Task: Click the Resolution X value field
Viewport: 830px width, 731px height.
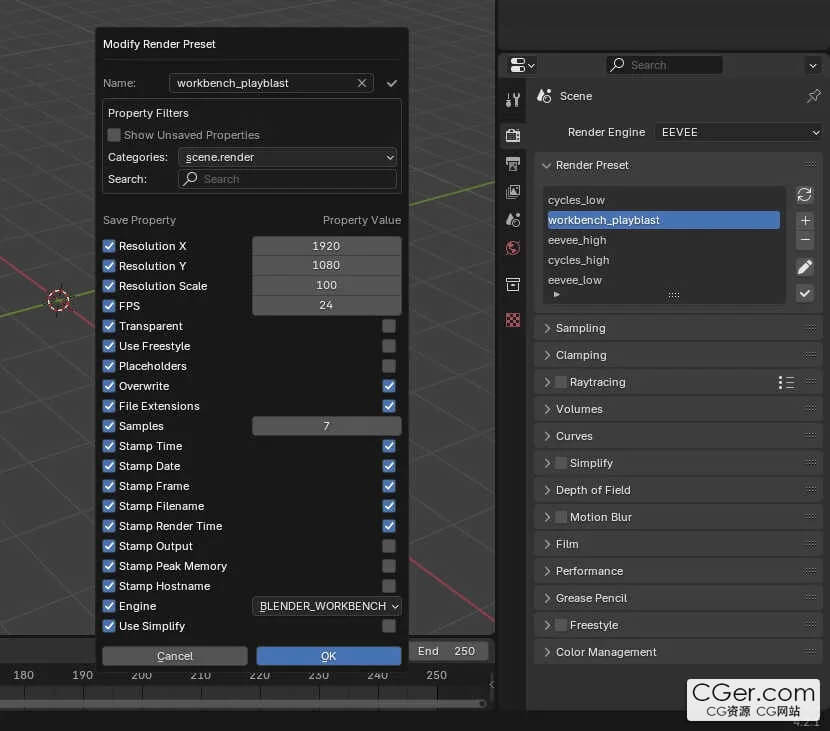Action: [x=326, y=246]
